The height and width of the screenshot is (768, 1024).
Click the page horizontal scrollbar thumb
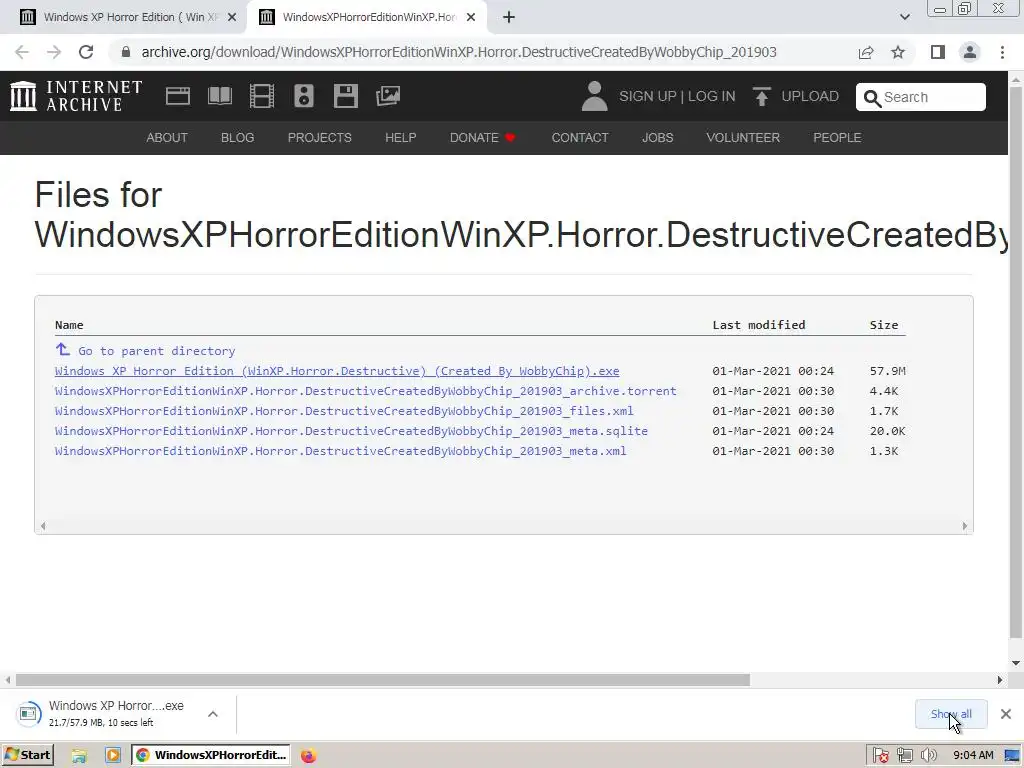pos(383,680)
